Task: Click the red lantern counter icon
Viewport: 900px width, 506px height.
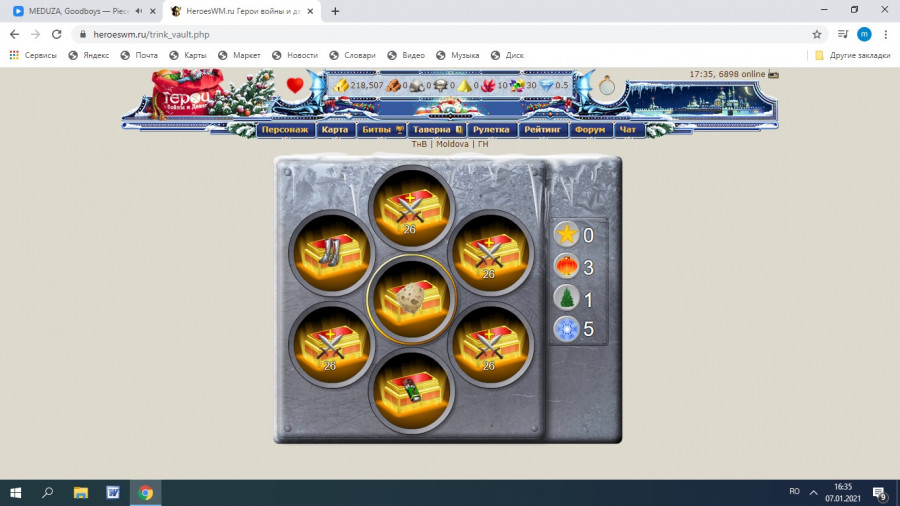Action: pos(566,266)
